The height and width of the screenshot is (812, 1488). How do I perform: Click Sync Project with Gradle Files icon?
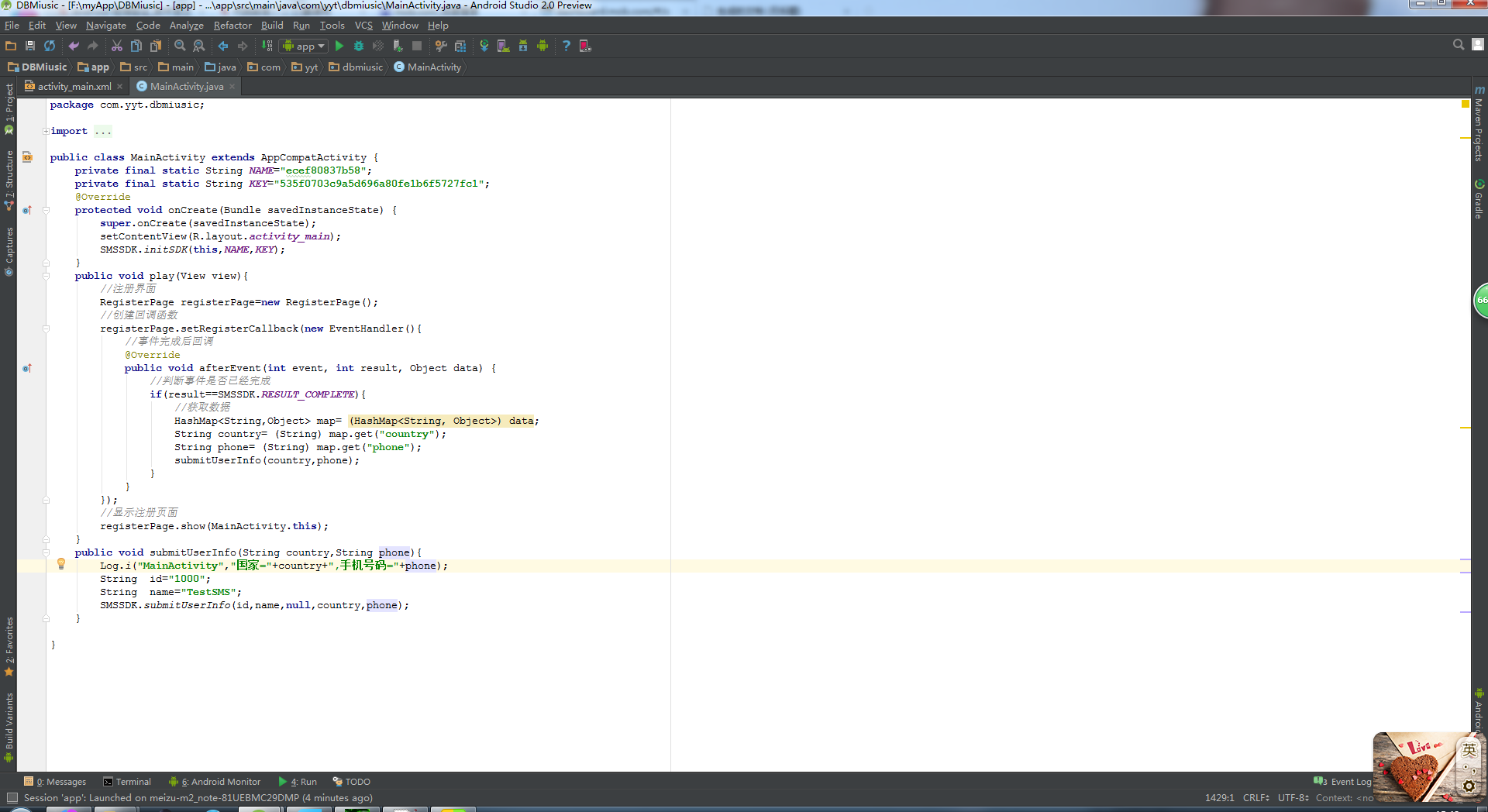pyautogui.click(x=484, y=46)
